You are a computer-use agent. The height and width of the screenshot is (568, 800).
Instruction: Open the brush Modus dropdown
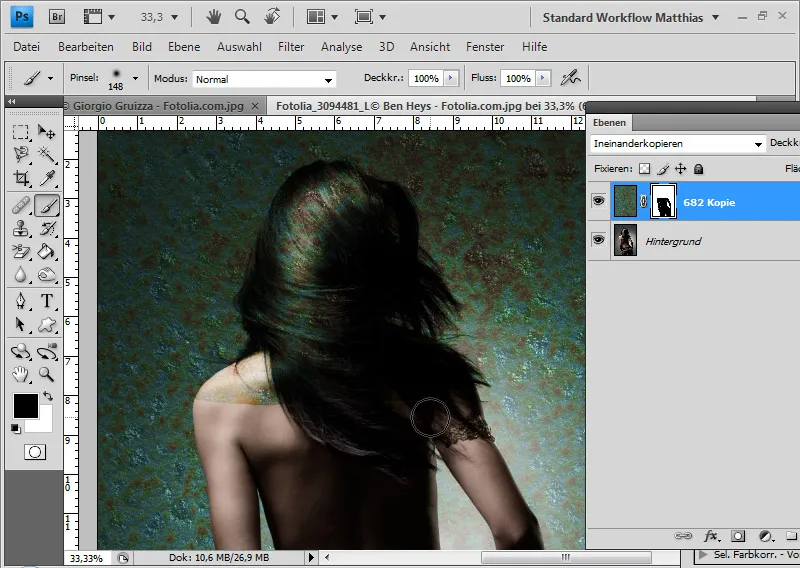(x=264, y=79)
